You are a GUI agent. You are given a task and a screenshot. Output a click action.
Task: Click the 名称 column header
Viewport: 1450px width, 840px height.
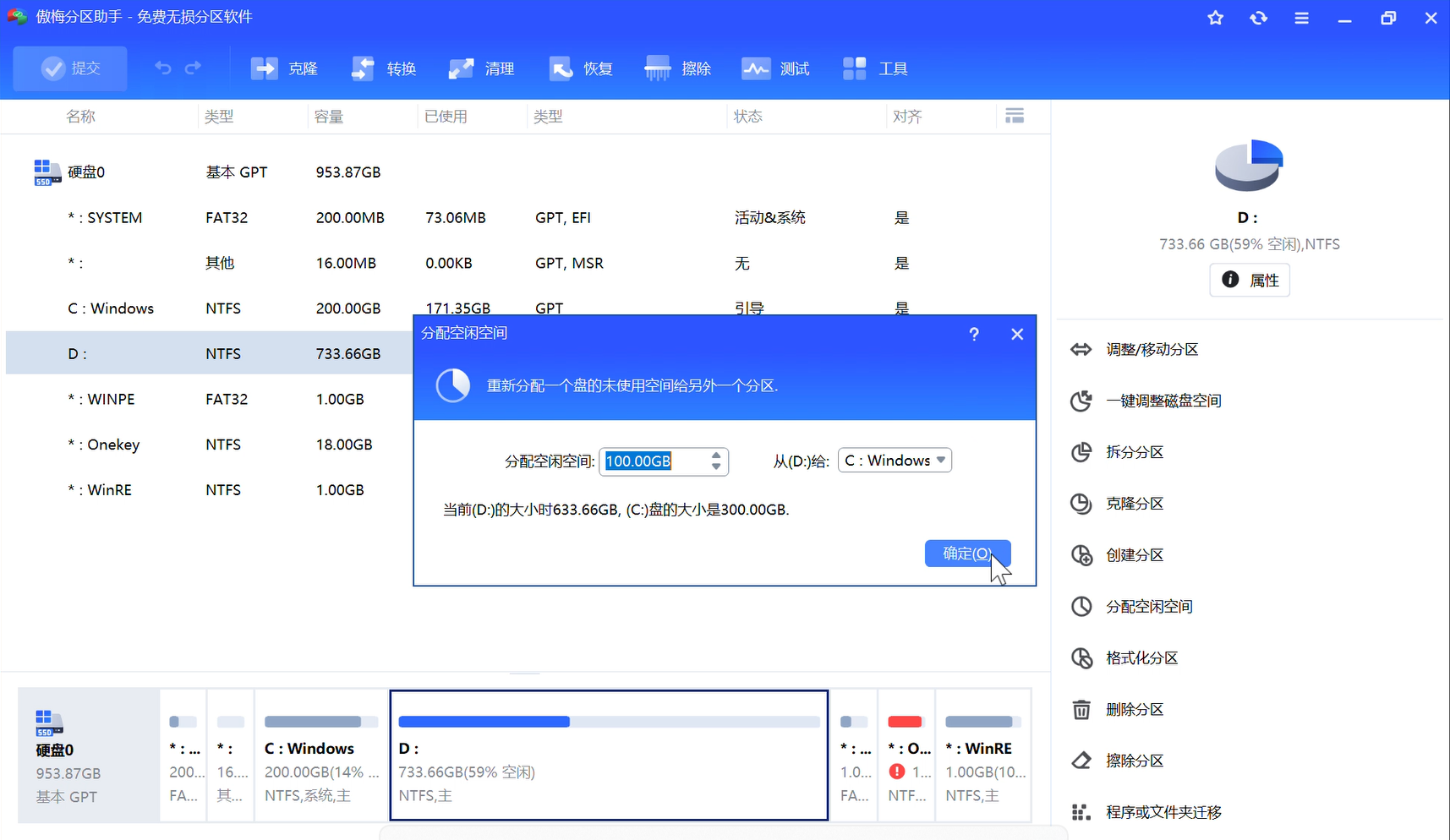tap(81, 117)
